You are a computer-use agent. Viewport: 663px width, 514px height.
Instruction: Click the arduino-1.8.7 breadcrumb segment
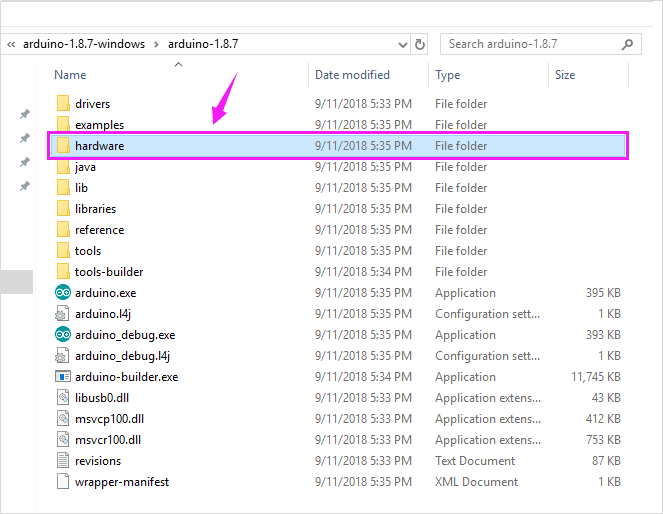[x=203, y=44]
